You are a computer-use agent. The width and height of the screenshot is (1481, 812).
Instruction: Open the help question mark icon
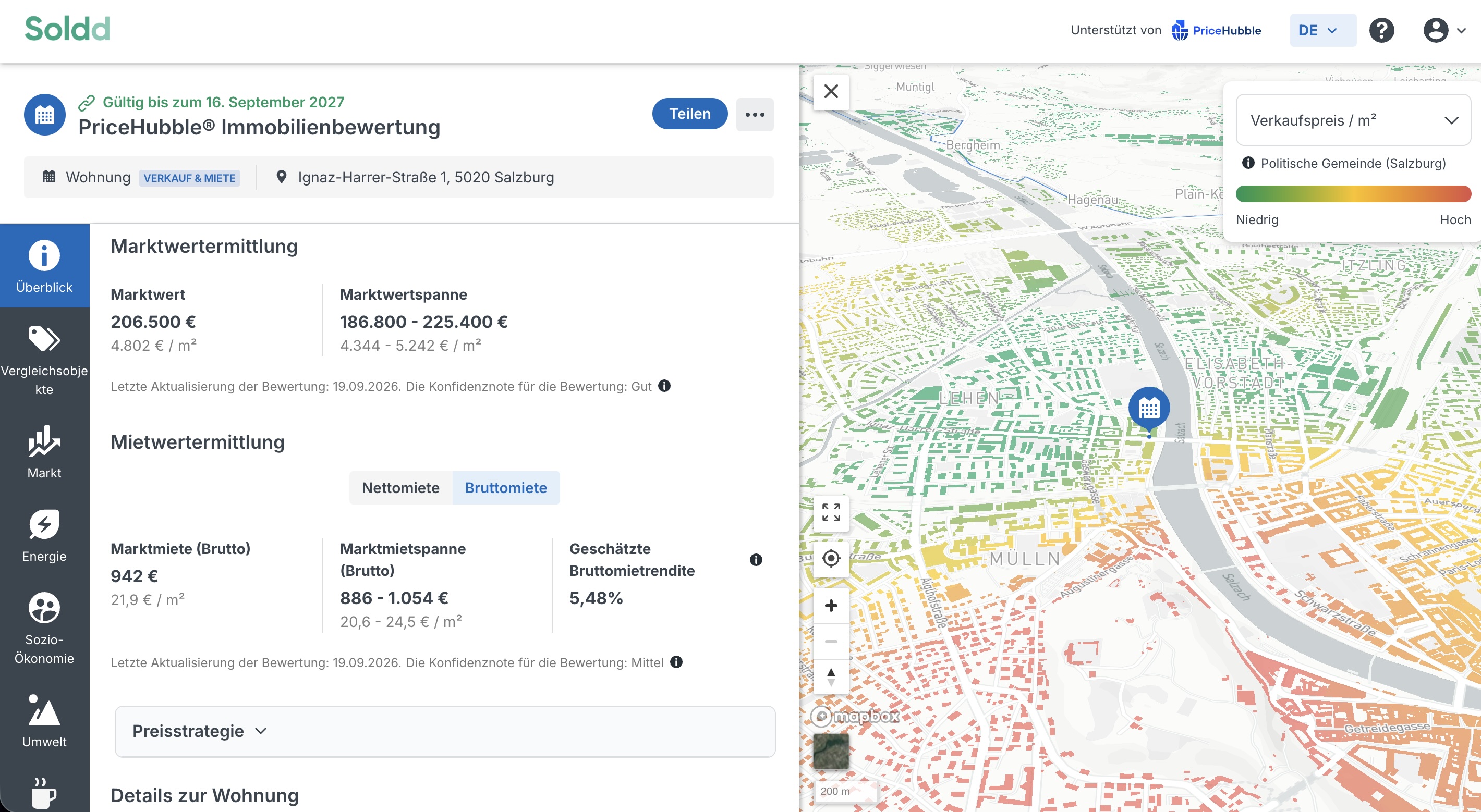click(x=1381, y=30)
